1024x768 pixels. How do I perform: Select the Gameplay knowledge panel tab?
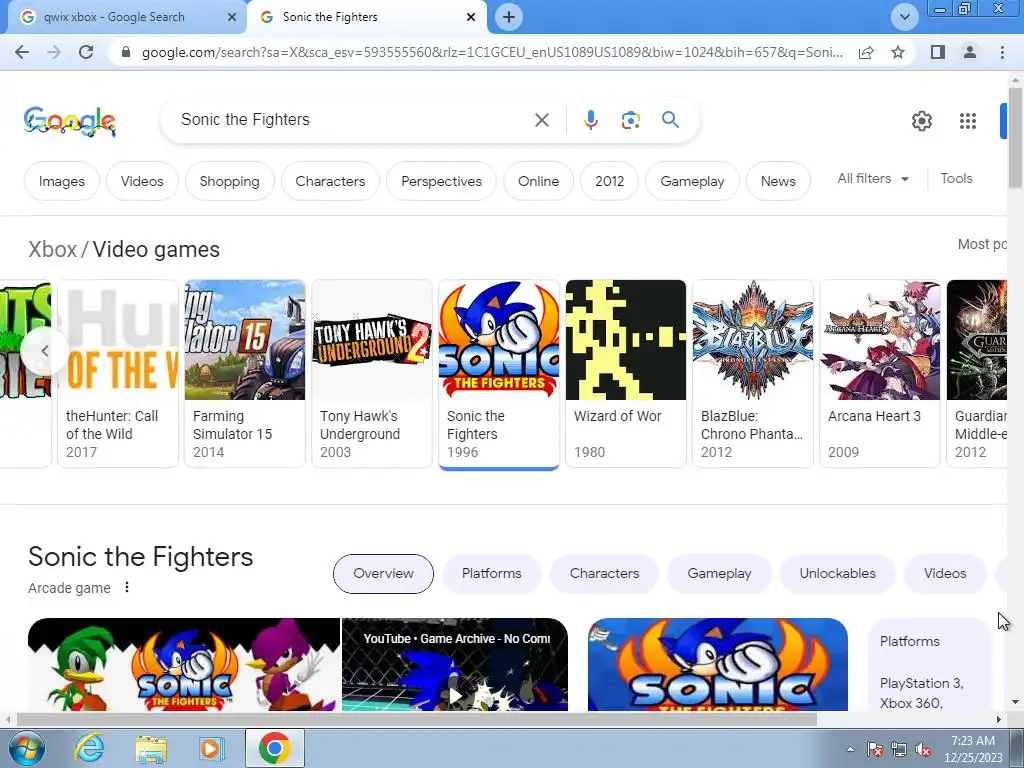pyautogui.click(x=719, y=573)
